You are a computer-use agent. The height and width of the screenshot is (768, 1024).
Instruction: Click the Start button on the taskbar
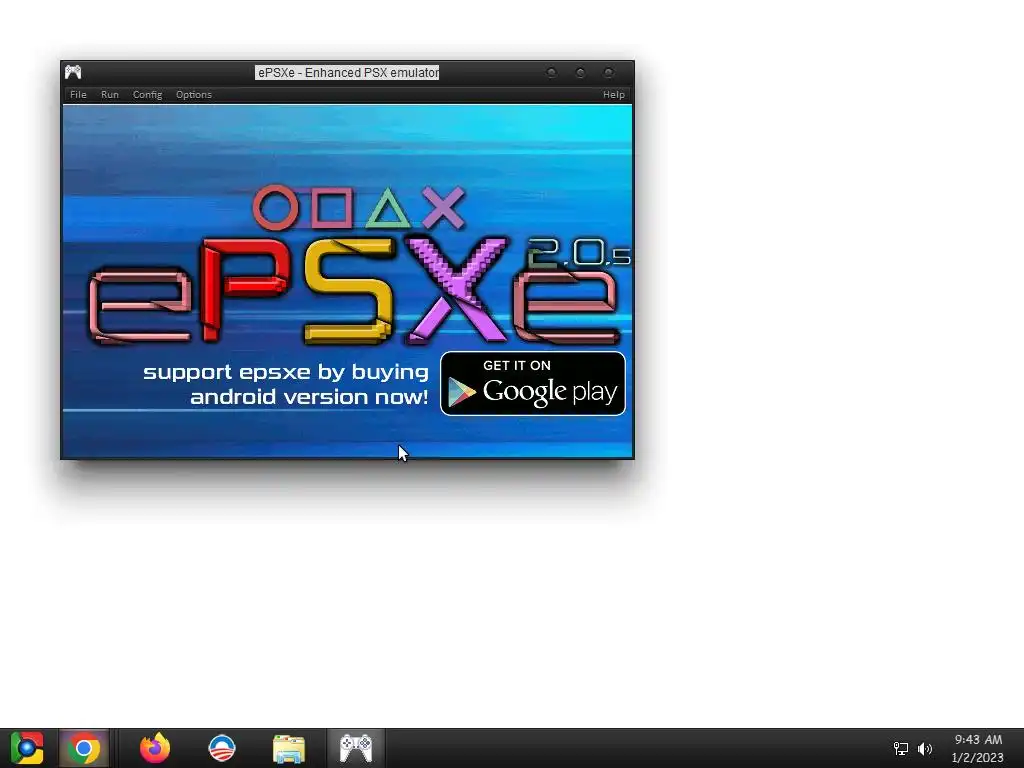pos(27,748)
